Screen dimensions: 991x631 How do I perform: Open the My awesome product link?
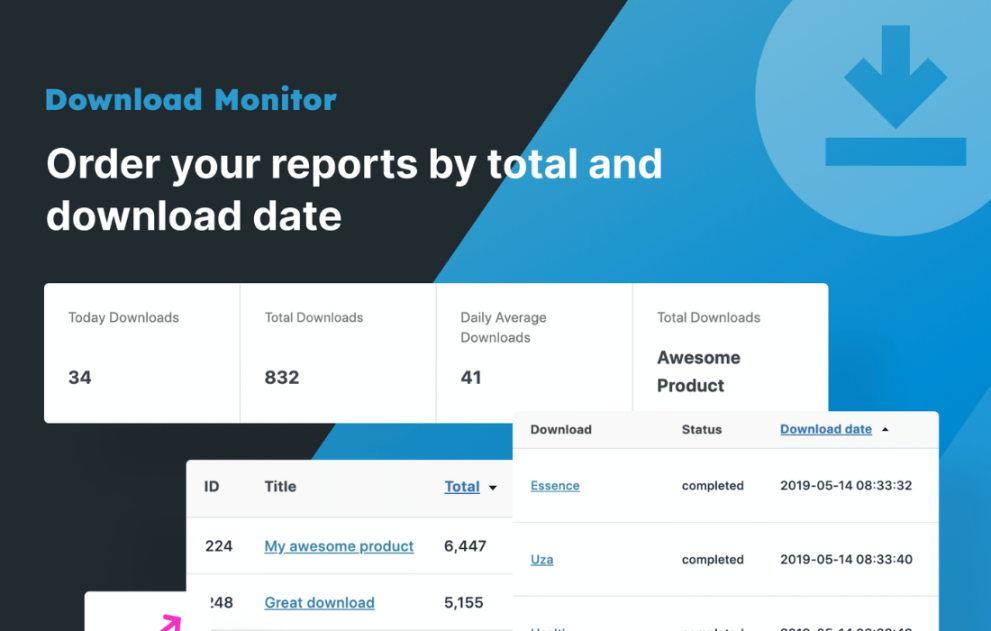pyautogui.click(x=339, y=546)
